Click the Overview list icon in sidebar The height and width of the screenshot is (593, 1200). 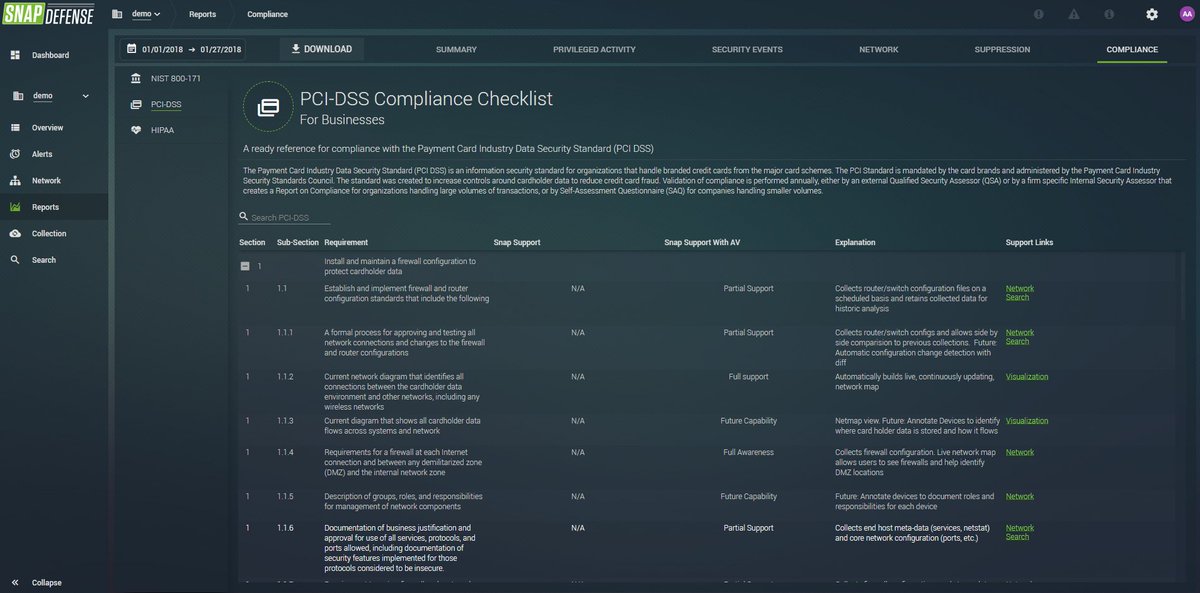(x=15, y=128)
